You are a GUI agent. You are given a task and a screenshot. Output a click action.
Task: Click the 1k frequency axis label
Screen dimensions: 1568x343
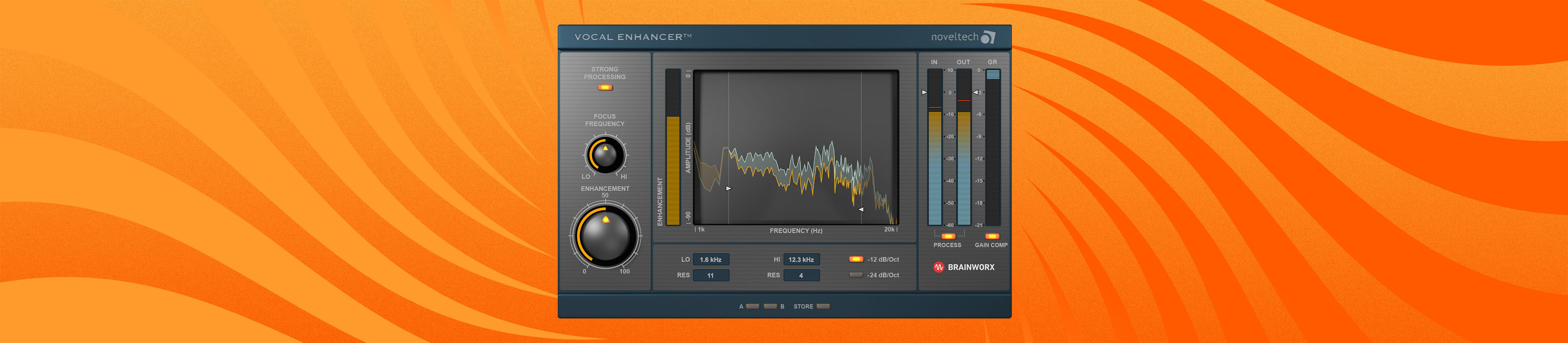(x=701, y=229)
